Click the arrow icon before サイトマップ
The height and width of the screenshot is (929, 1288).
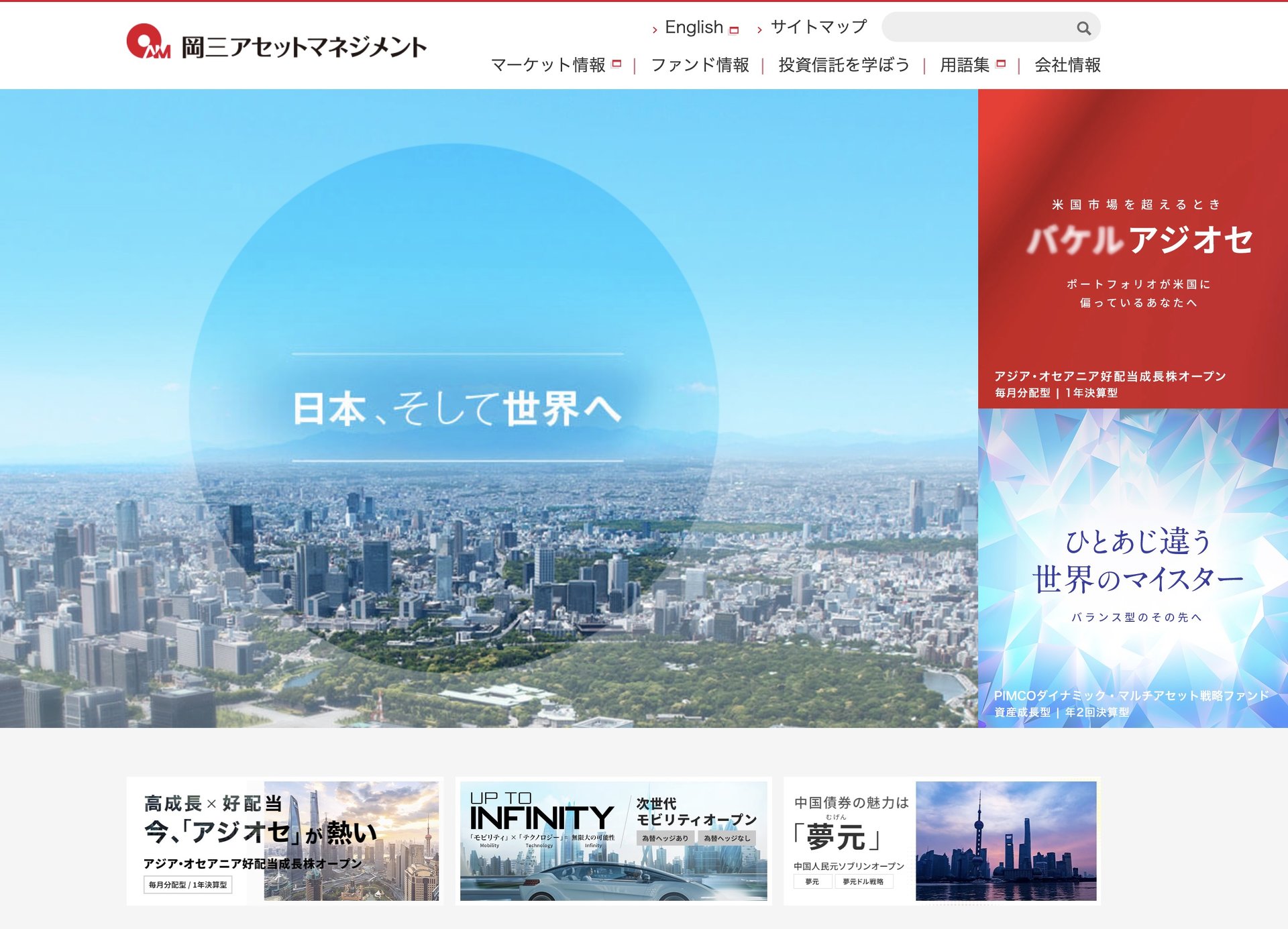point(759,29)
